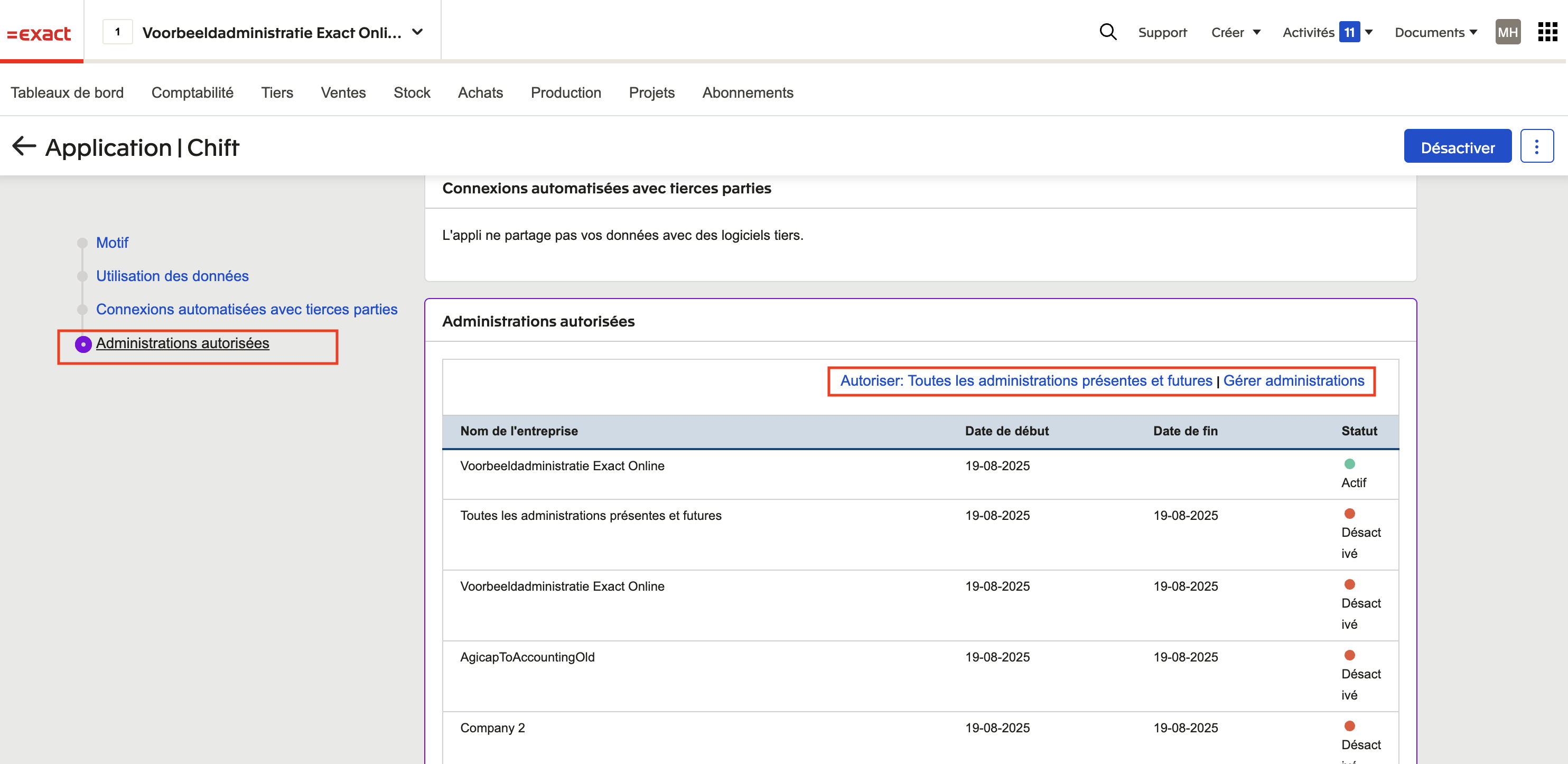Click the Date de fin column header
The width and height of the screenshot is (1568, 764).
tap(1185, 432)
